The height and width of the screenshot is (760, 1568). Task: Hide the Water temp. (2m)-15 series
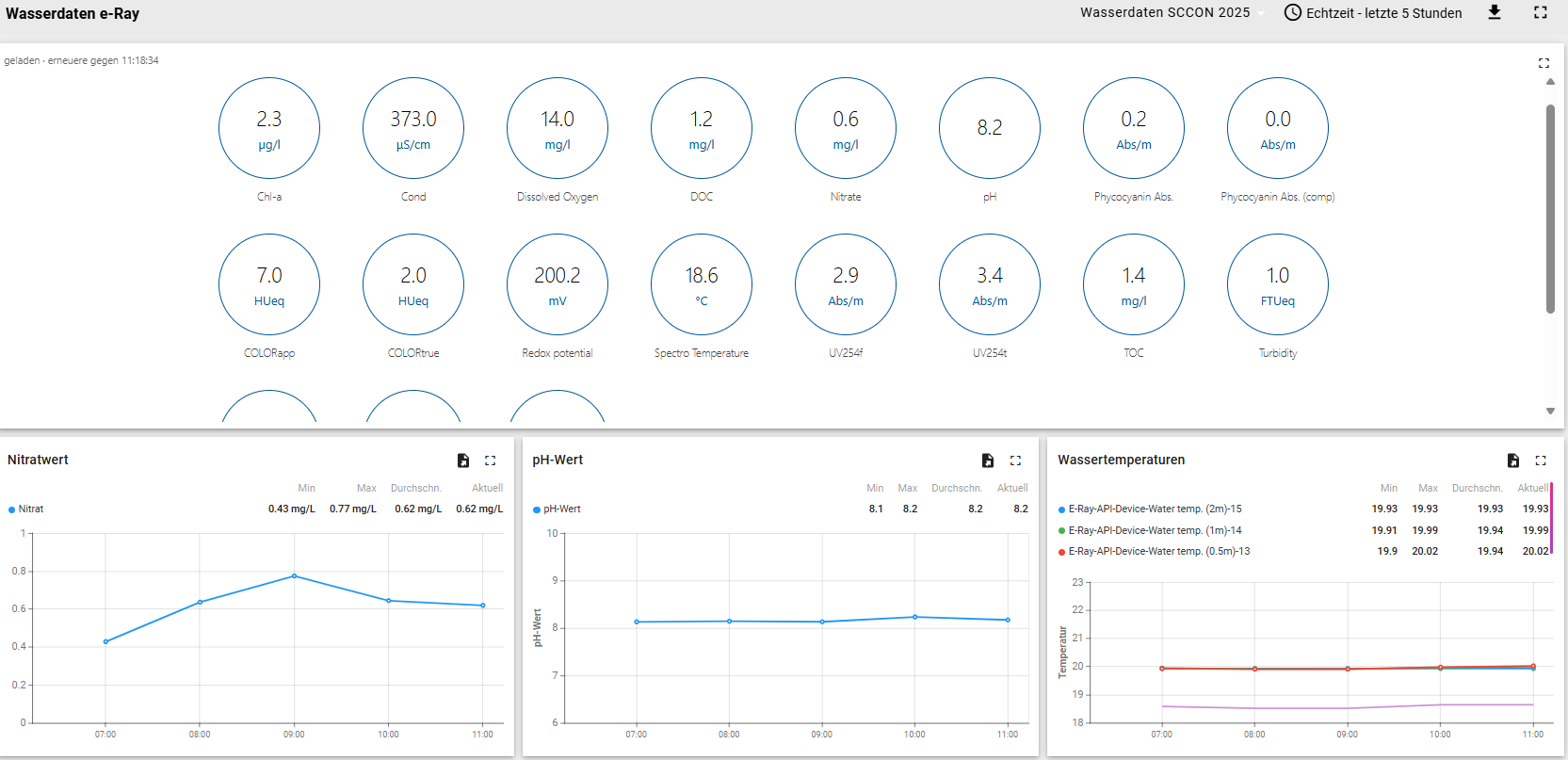click(1154, 509)
